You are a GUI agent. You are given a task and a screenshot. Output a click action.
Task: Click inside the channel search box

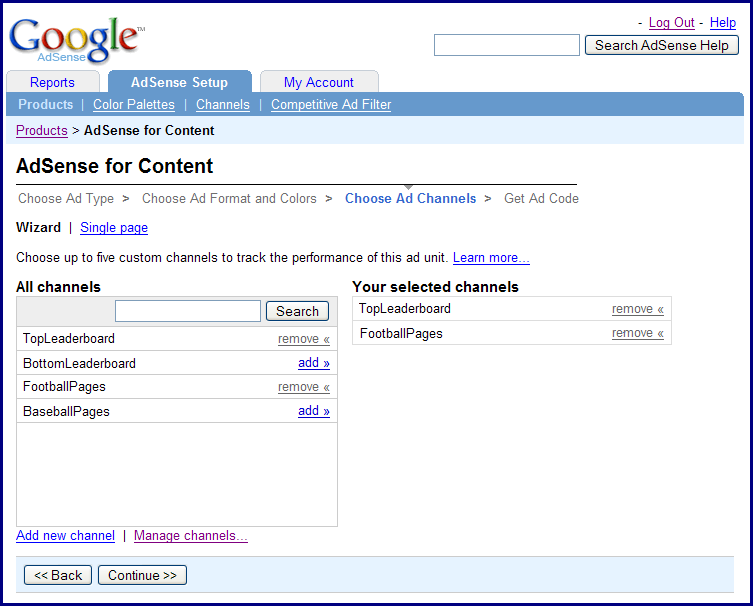coord(187,311)
